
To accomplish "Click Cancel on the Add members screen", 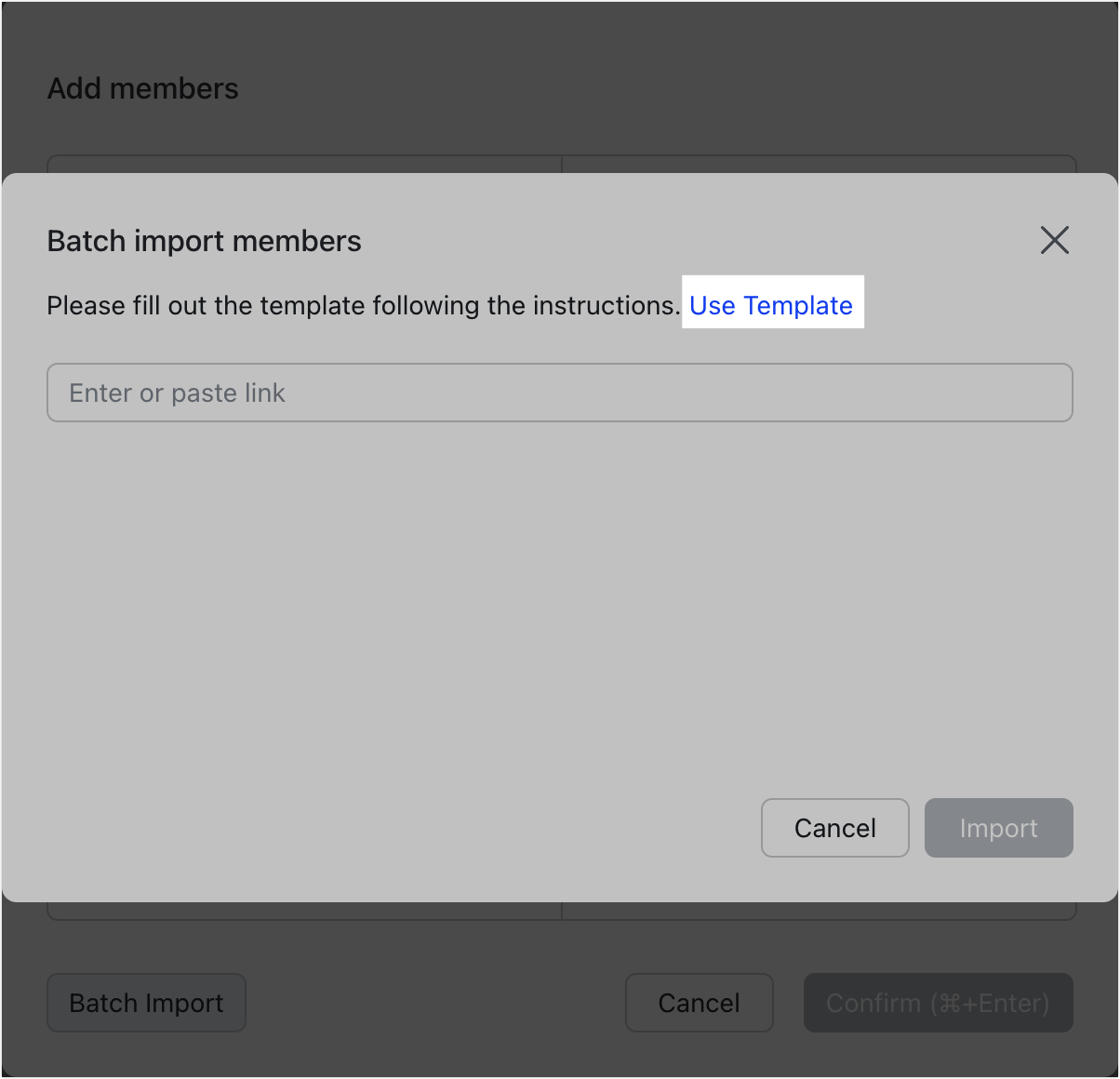I will (x=699, y=1003).
